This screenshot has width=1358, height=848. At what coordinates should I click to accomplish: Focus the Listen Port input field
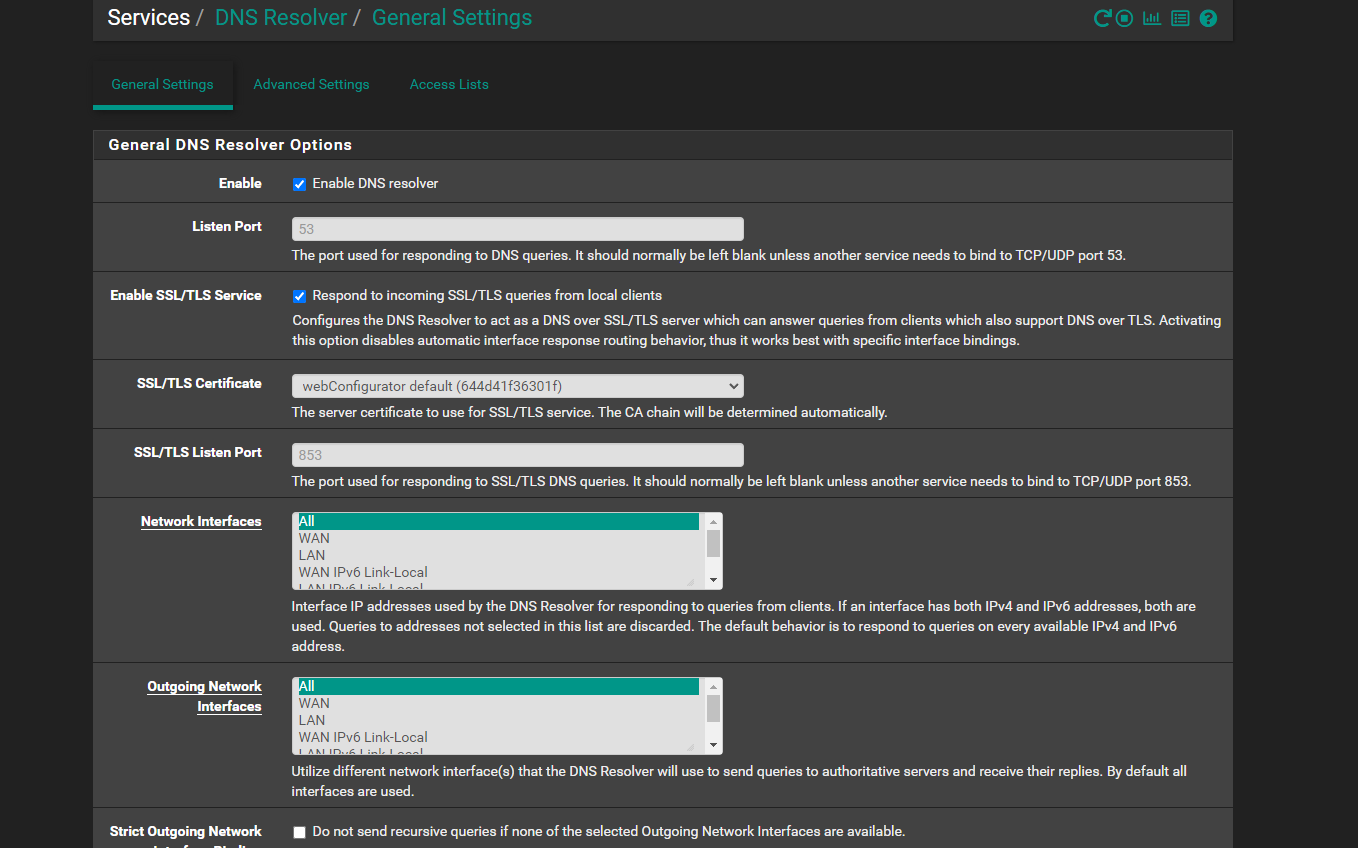[518, 229]
